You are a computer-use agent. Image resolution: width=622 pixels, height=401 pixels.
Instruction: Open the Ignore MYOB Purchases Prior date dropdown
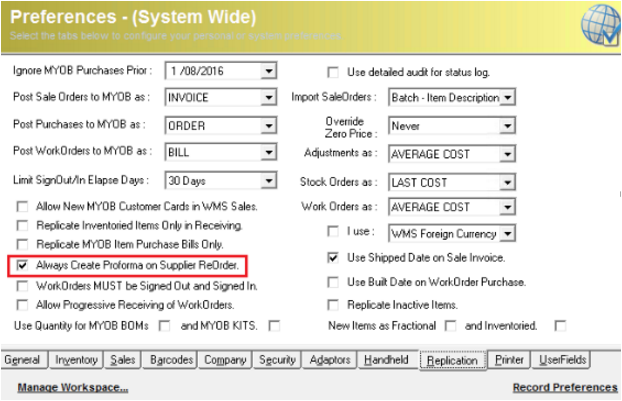point(269,71)
